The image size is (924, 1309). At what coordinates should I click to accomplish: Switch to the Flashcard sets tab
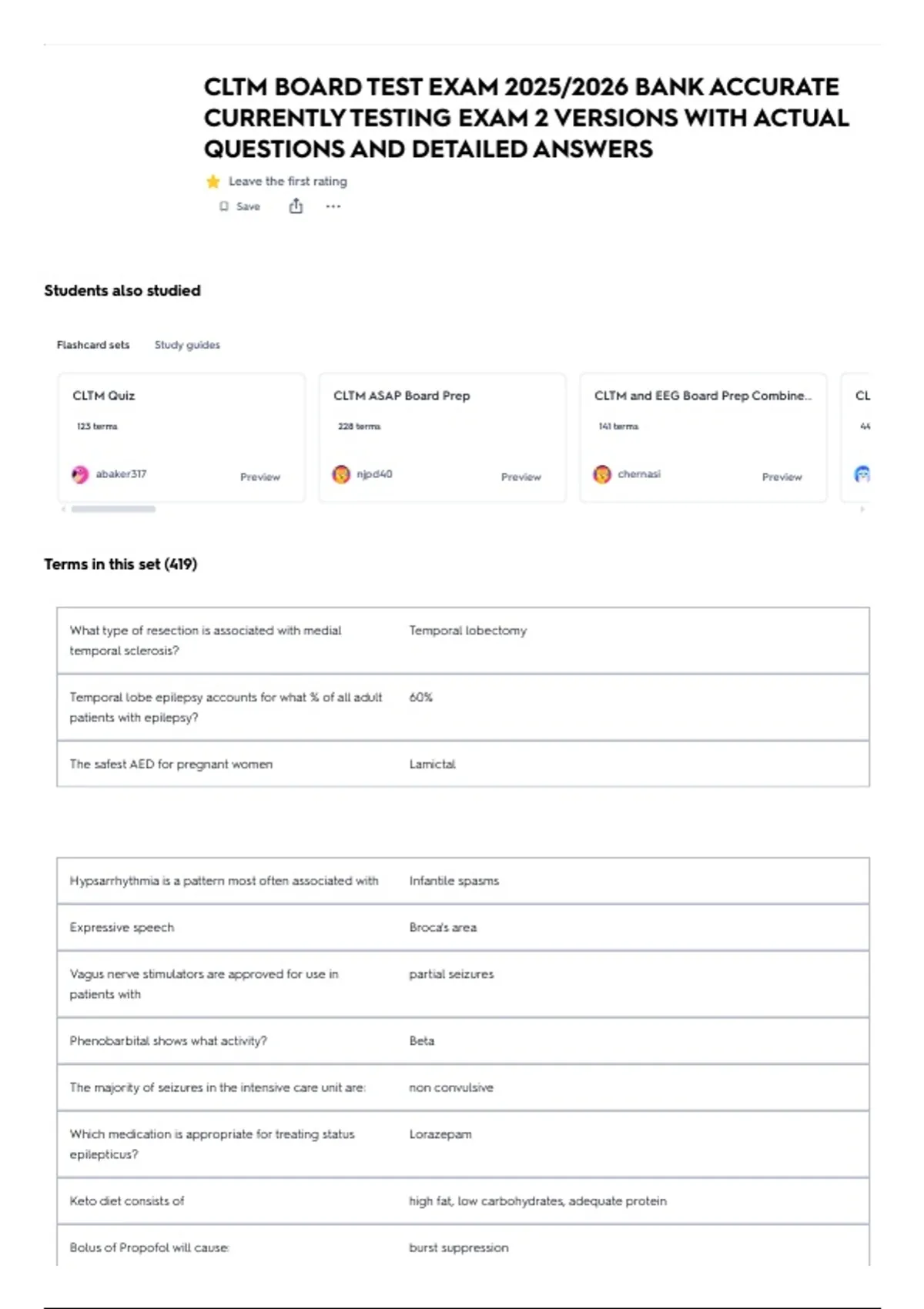pos(93,345)
